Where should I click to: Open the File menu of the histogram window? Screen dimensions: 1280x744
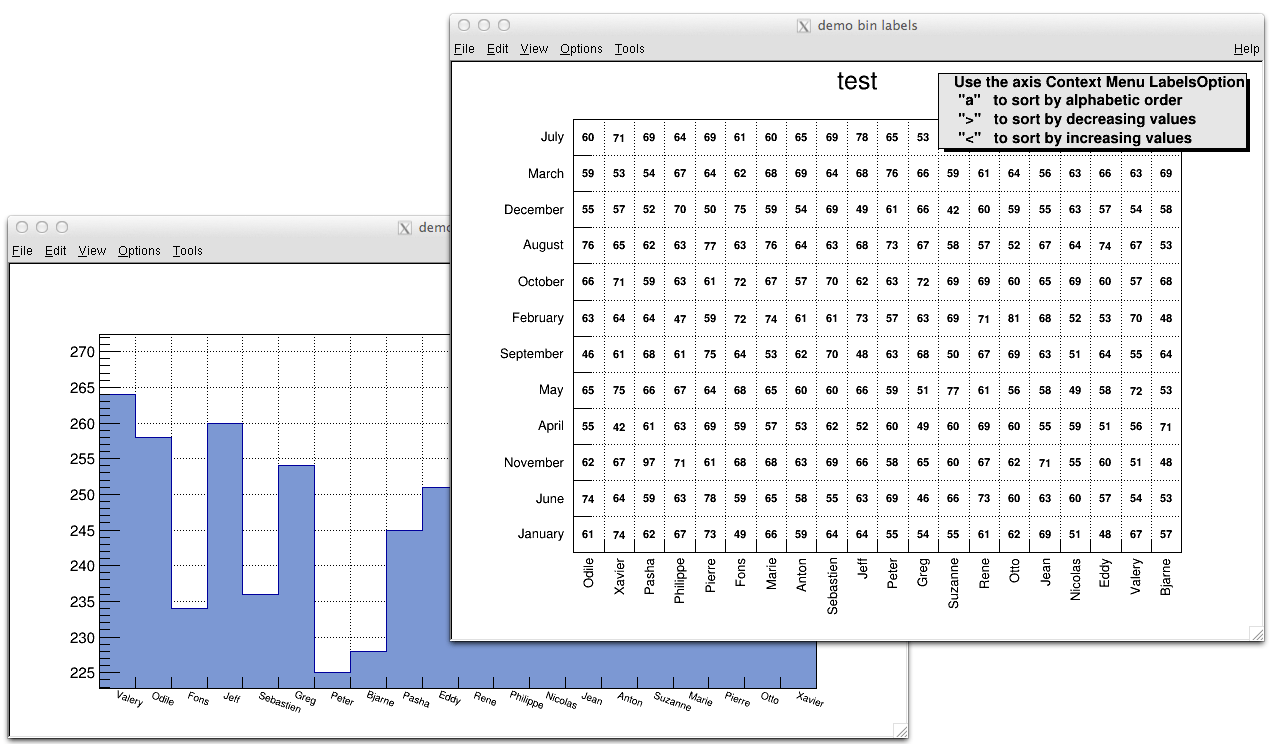pyautogui.click(x=22, y=251)
